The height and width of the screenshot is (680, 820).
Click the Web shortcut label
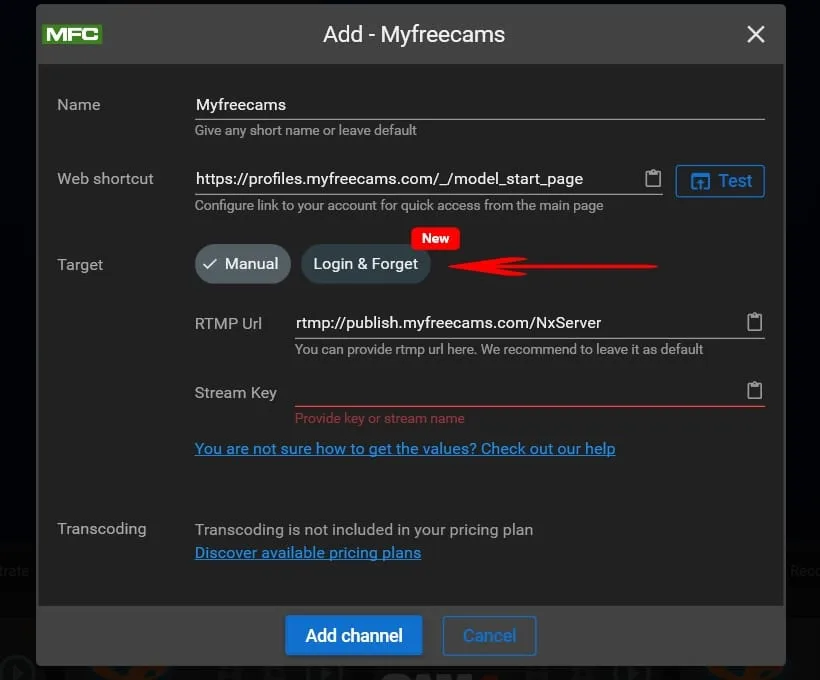pyautogui.click(x=105, y=179)
